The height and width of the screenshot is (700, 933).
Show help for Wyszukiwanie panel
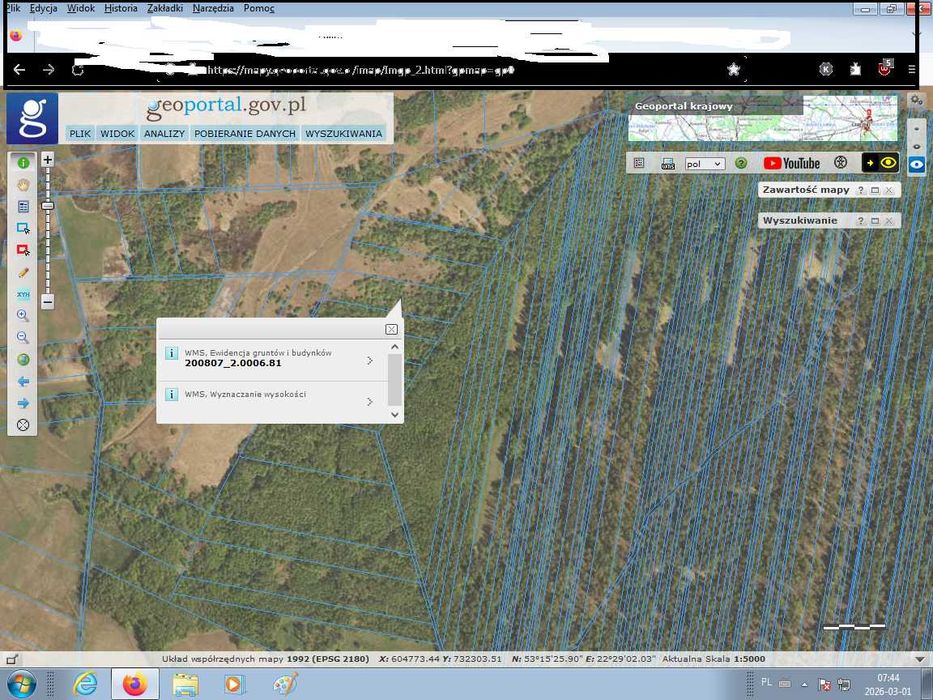tap(860, 221)
